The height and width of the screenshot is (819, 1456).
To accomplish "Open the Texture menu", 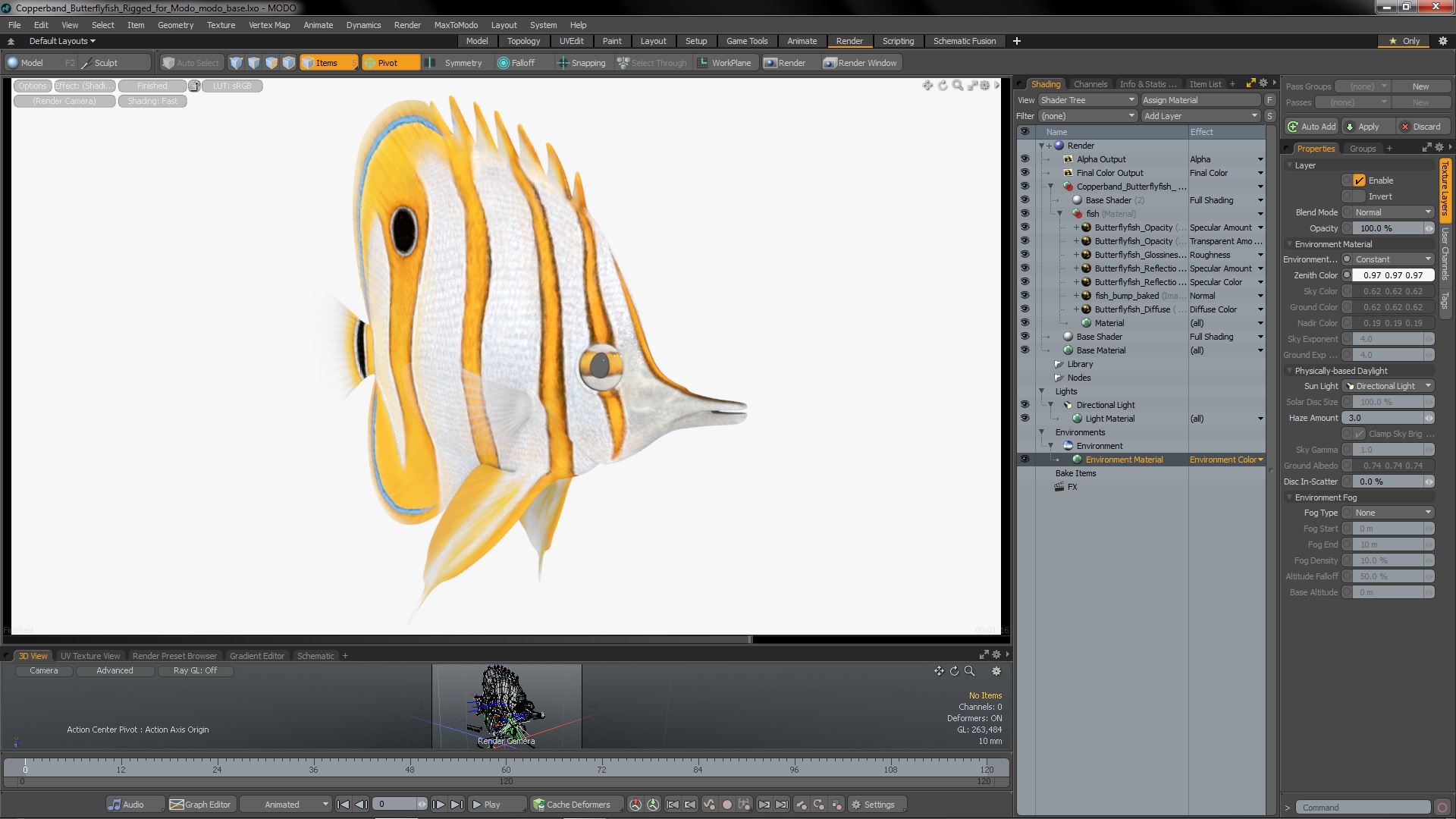I will (x=221, y=25).
